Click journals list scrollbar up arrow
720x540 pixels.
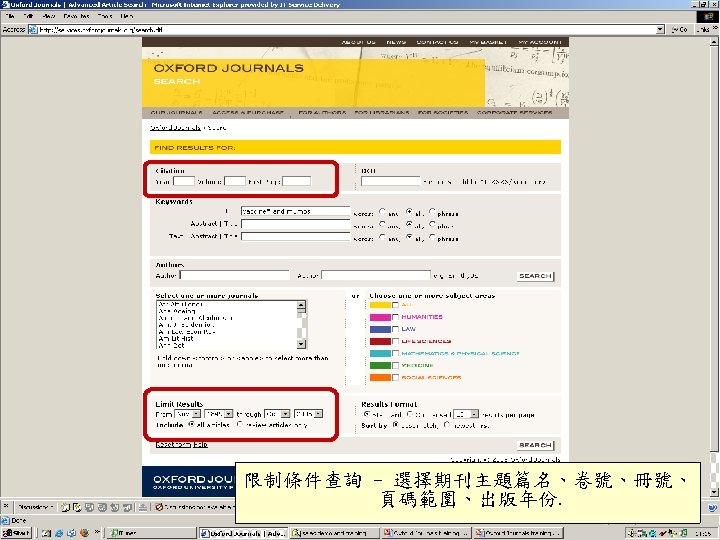point(301,305)
